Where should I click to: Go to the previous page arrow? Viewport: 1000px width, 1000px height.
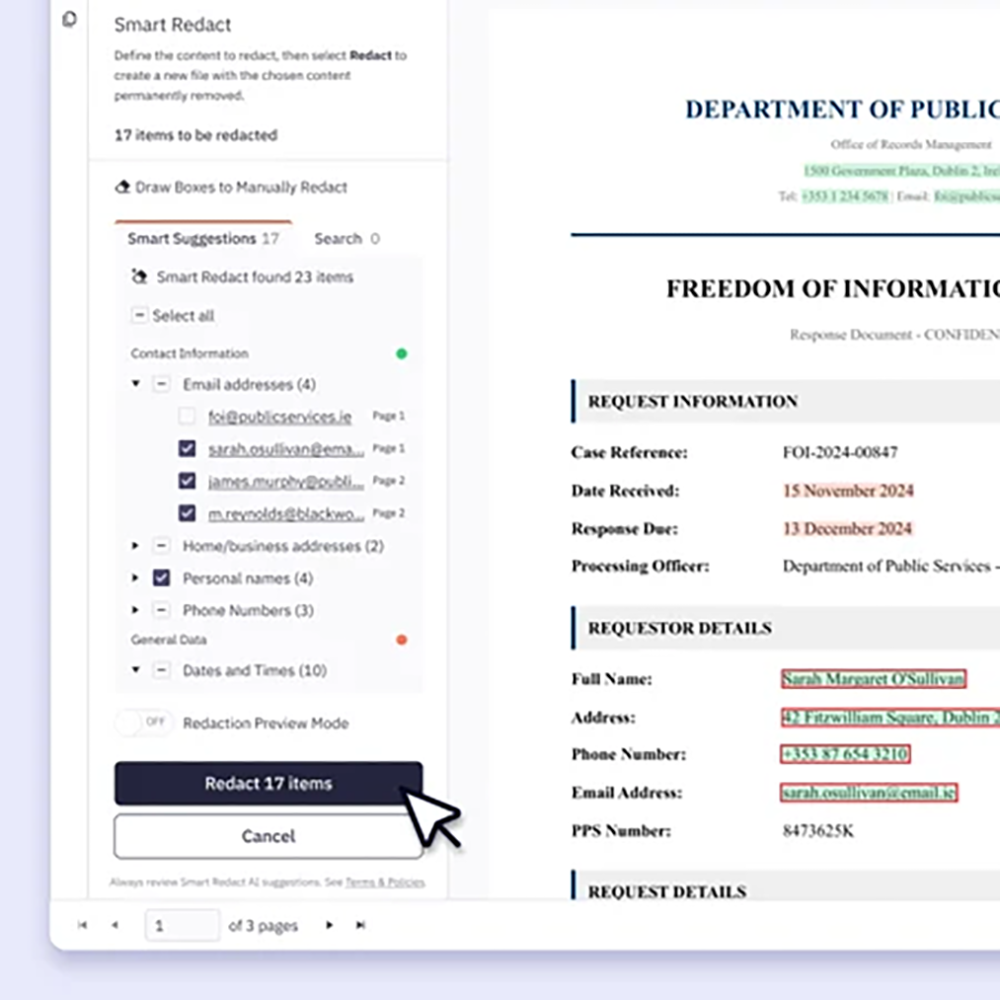pyautogui.click(x=115, y=925)
